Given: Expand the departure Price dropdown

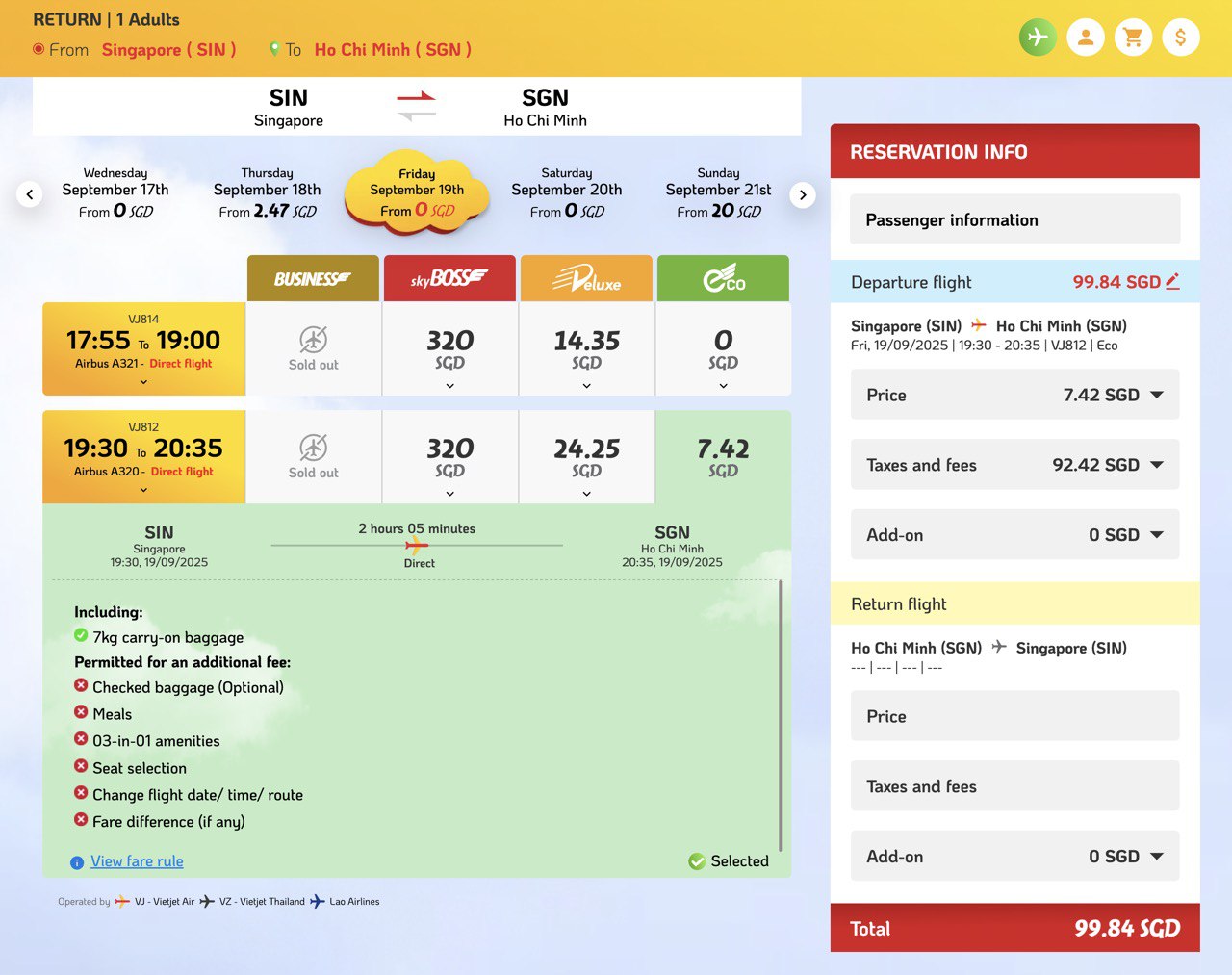Looking at the screenshot, I should [1156, 395].
